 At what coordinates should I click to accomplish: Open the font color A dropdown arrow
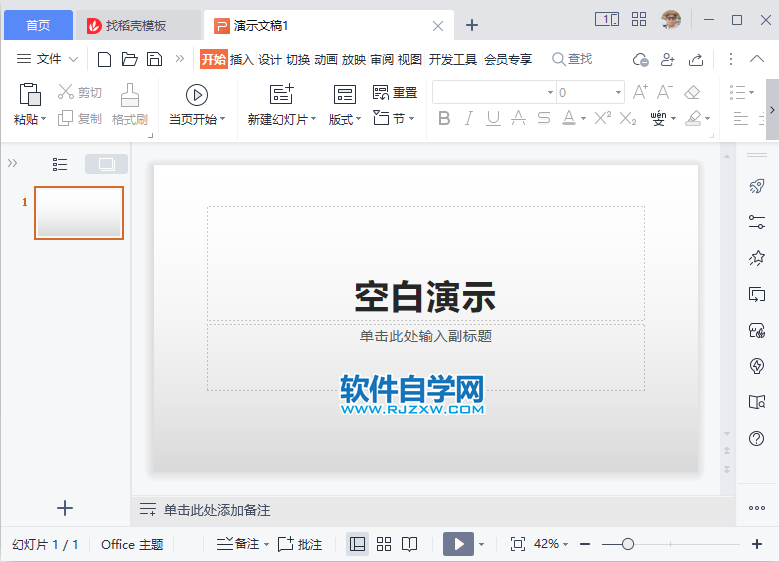(x=583, y=119)
